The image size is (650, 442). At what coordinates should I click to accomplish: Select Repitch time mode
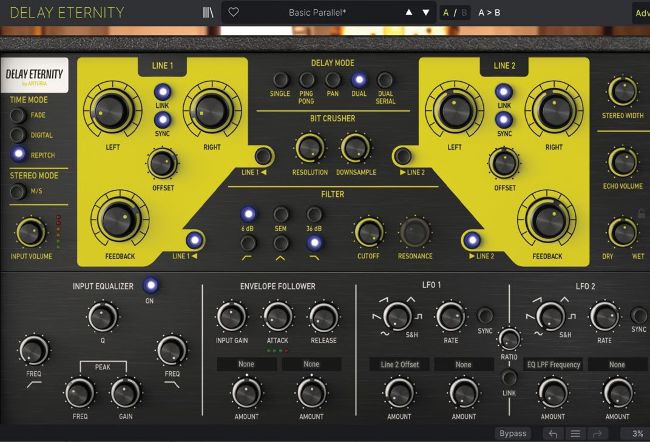[18, 154]
